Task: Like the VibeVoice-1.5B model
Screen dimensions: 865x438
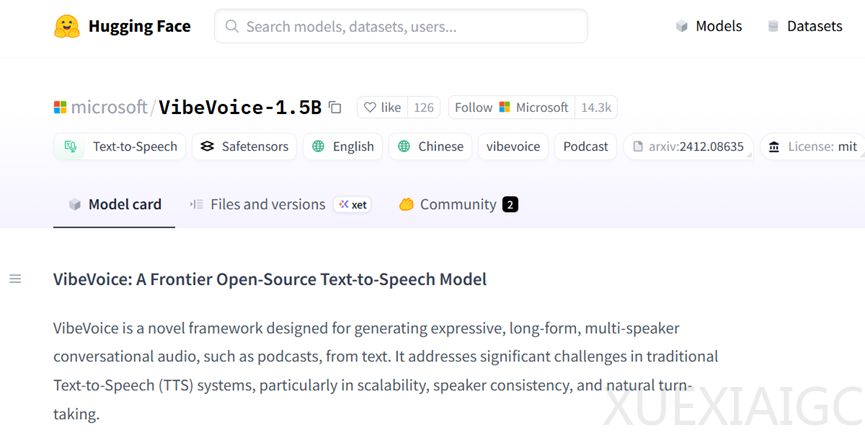Action: click(x=382, y=107)
